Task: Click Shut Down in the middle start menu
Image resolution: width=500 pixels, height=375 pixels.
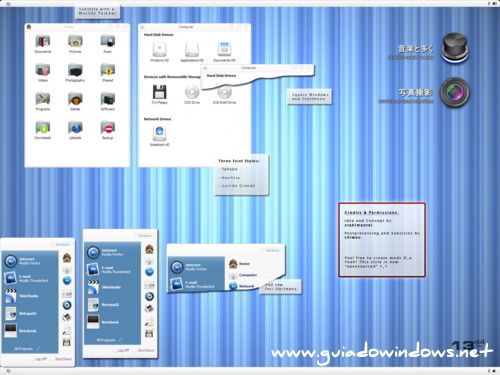Action: point(146,350)
